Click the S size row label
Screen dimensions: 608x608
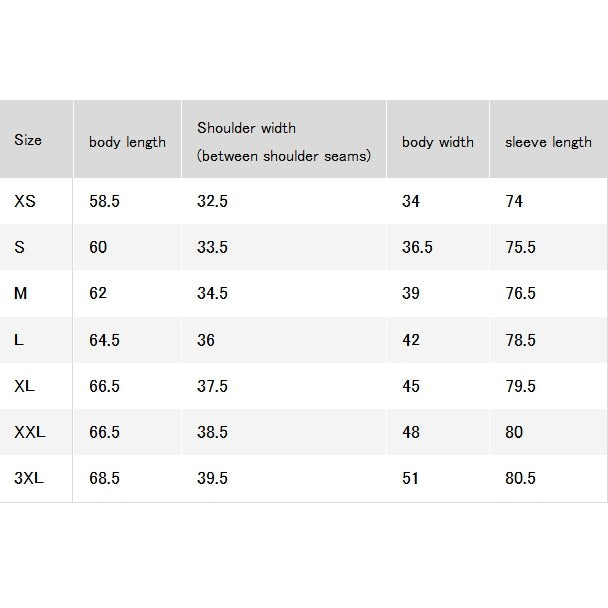tap(19, 247)
